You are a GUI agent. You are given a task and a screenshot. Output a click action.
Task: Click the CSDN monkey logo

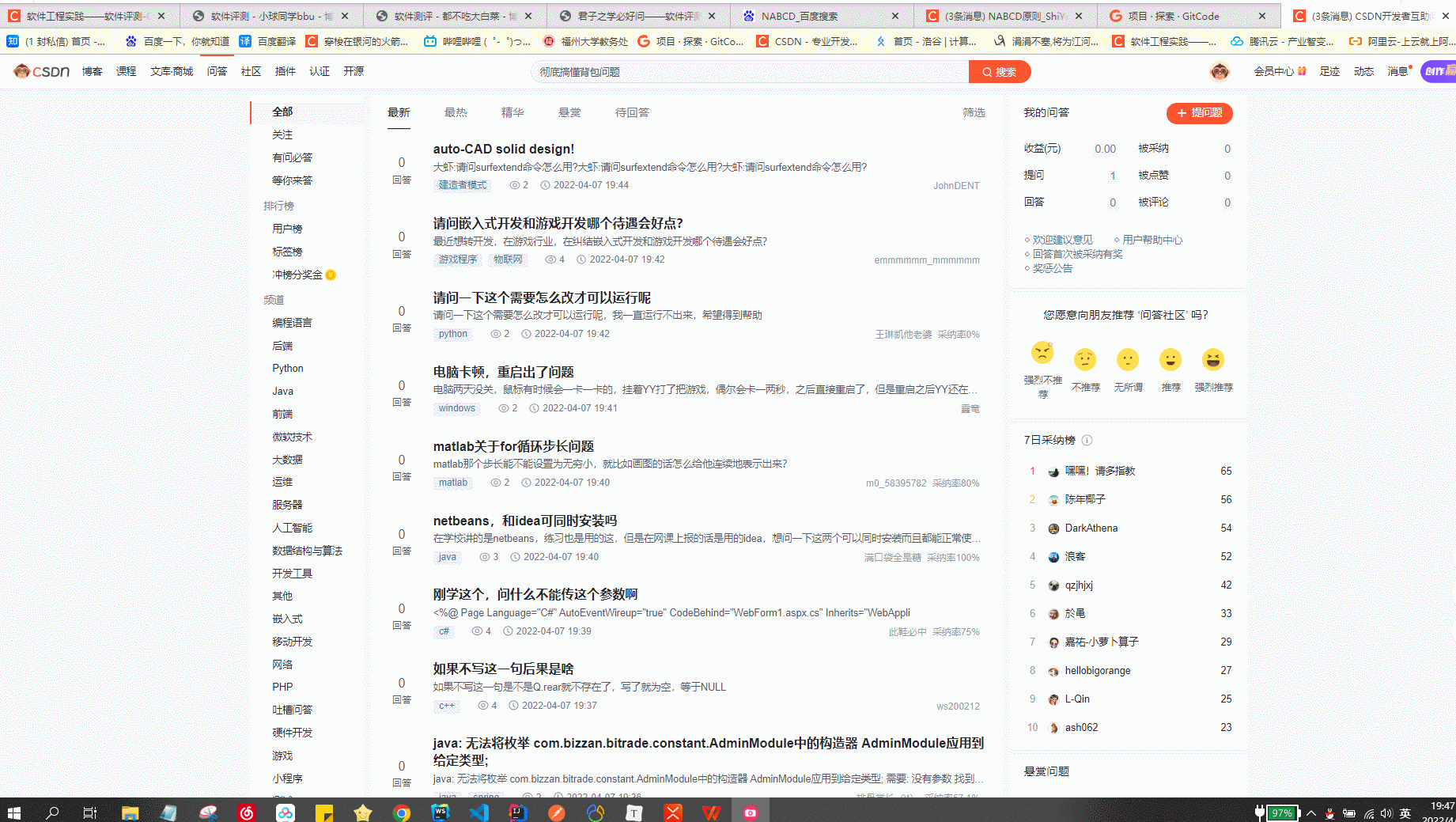pos(21,70)
